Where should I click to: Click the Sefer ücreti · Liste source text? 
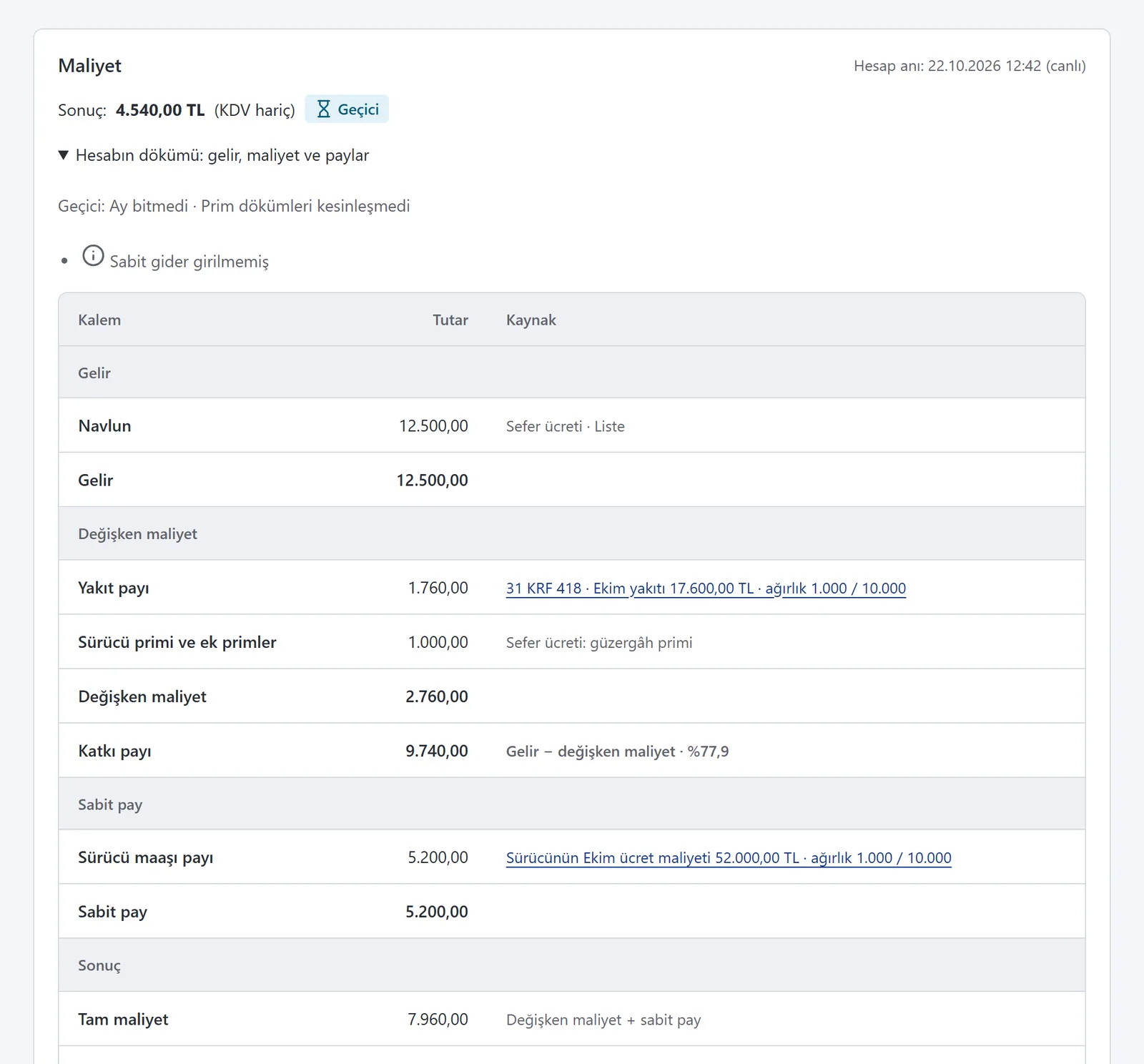[x=566, y=426]
